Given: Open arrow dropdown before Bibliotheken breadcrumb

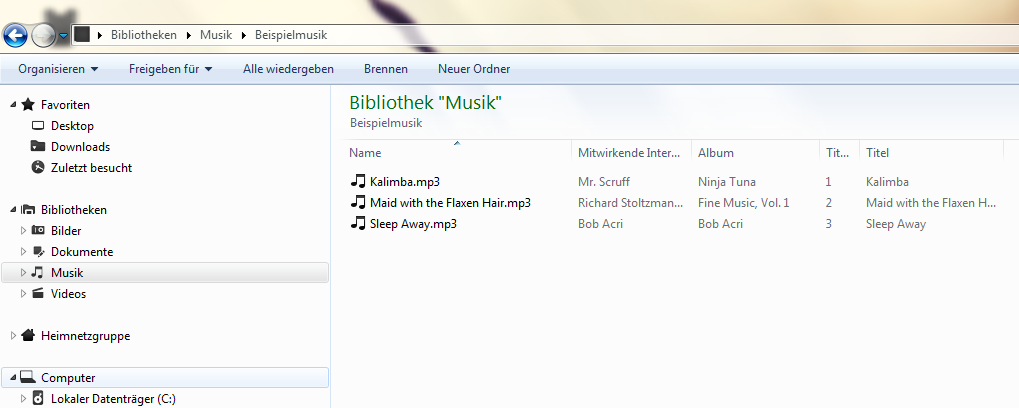Looking at the screenshot, I should click(100, 35).
